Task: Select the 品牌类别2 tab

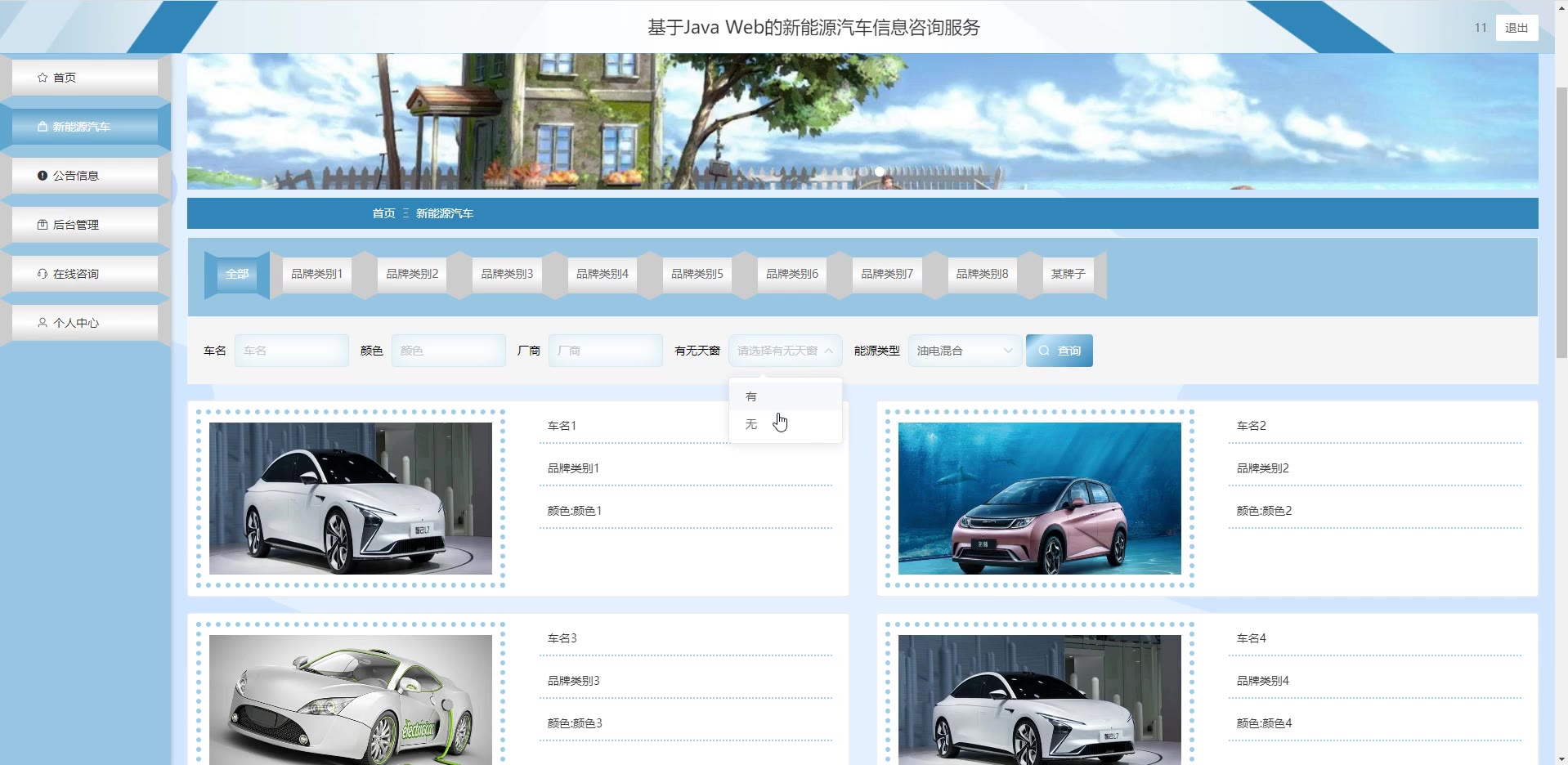Action: (412, 274)
